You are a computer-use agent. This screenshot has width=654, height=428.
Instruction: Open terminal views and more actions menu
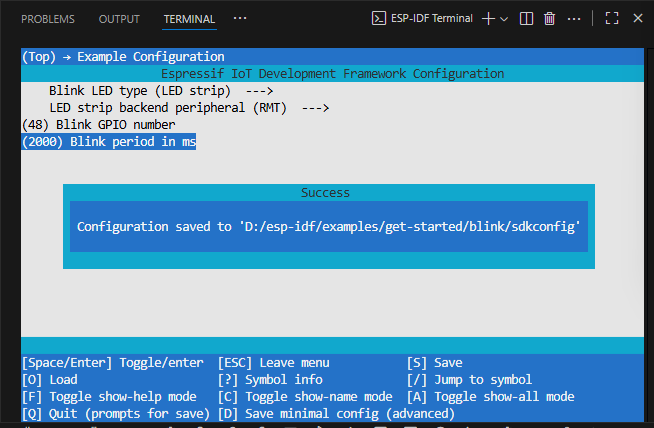point(574,19)
